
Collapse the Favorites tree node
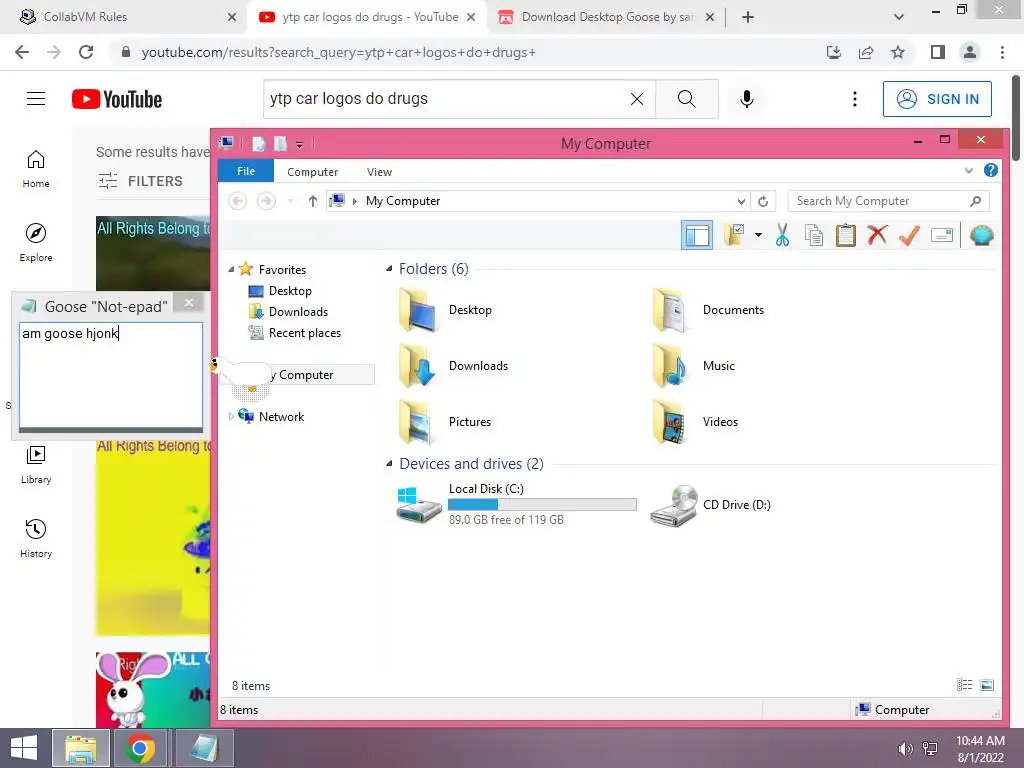[231, 269]
